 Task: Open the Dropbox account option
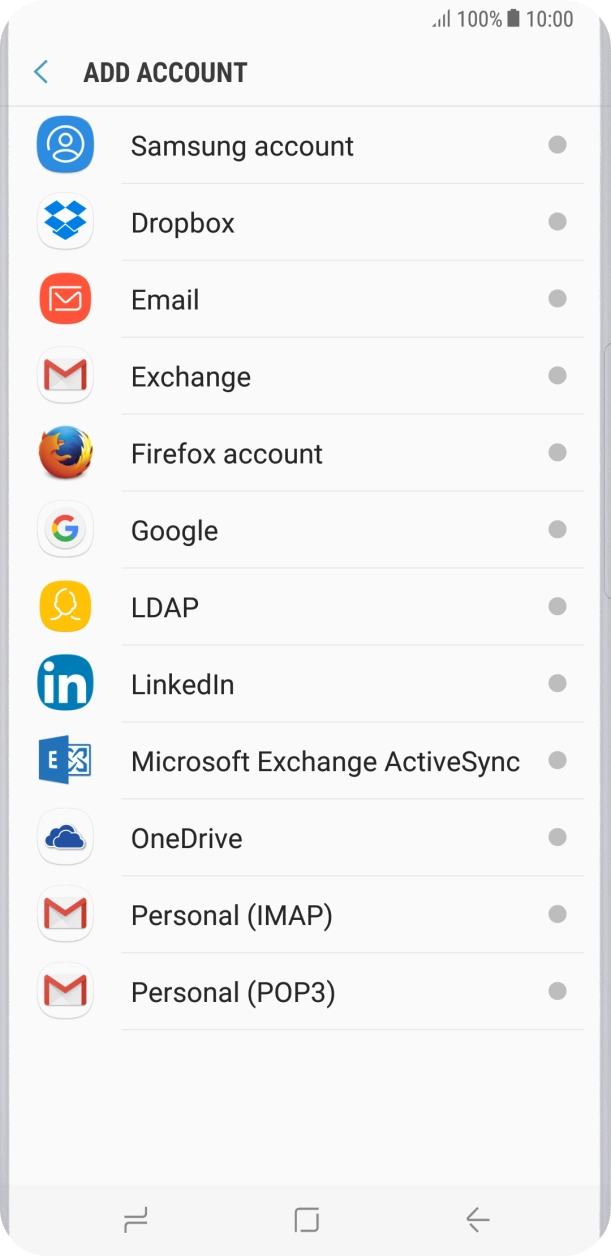[x=183, y=222]
